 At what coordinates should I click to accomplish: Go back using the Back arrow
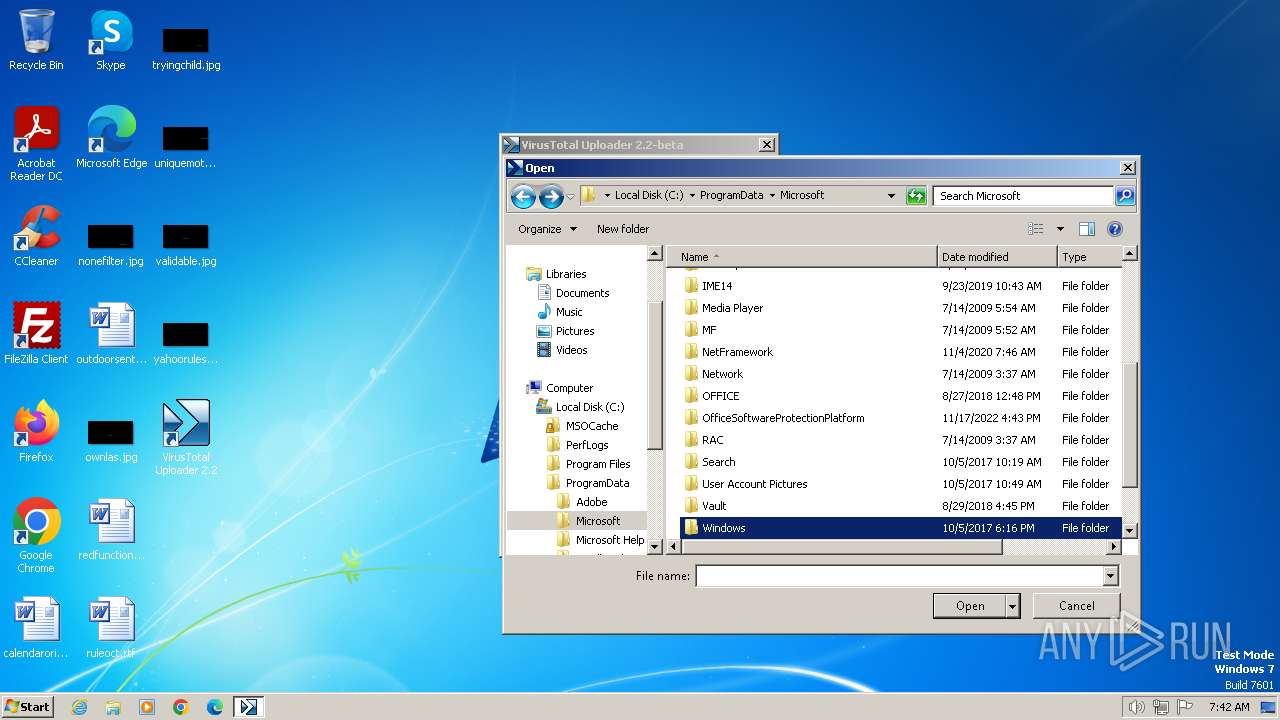(523, 197)
